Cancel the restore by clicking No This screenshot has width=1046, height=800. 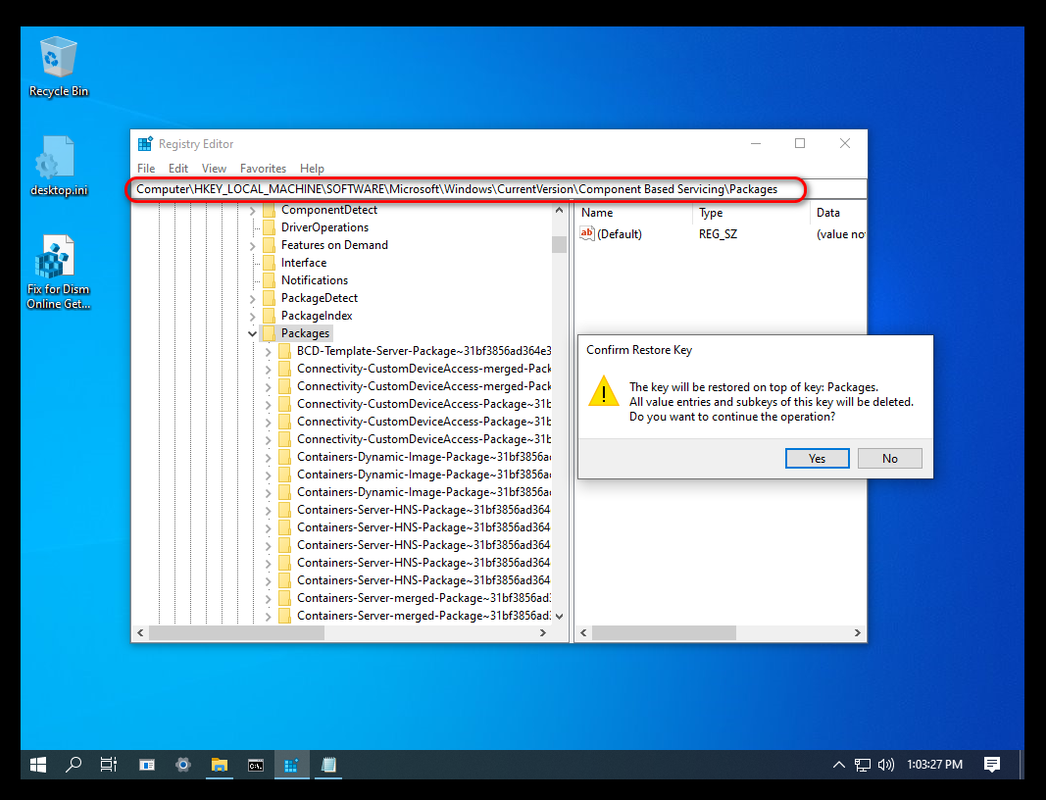coord(890,458)
